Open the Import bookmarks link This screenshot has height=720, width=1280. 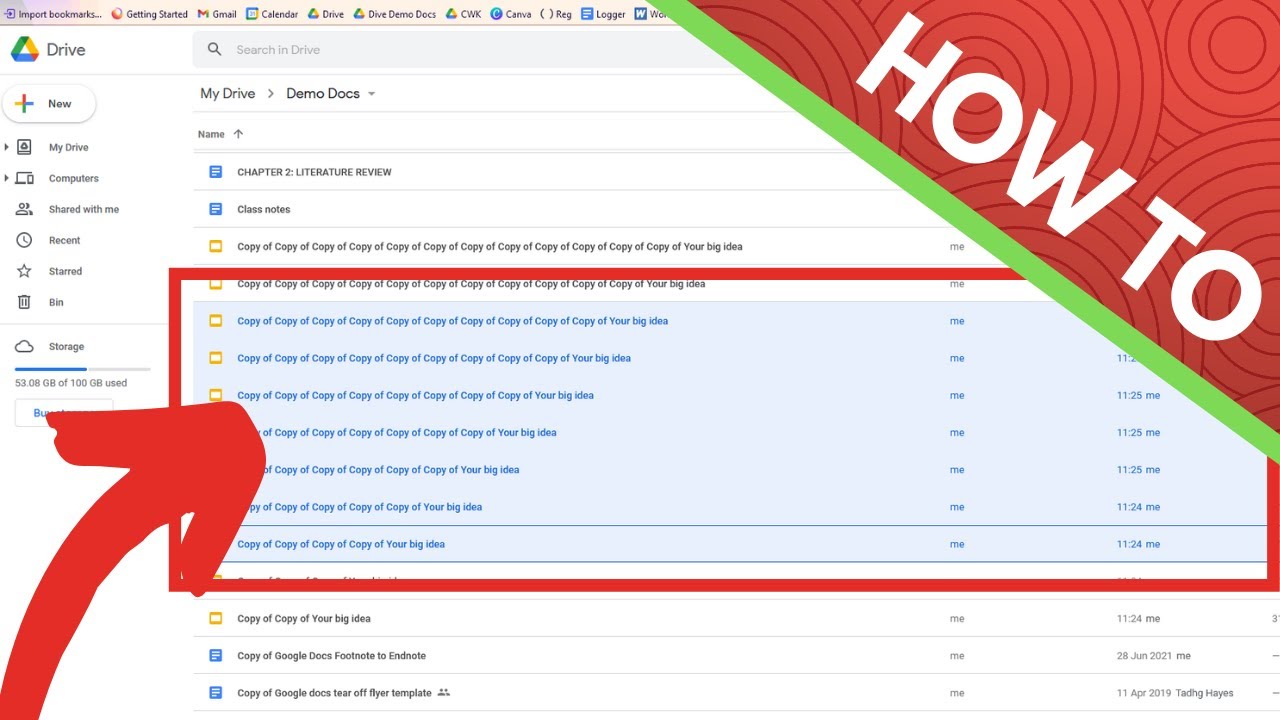(53, 14)
